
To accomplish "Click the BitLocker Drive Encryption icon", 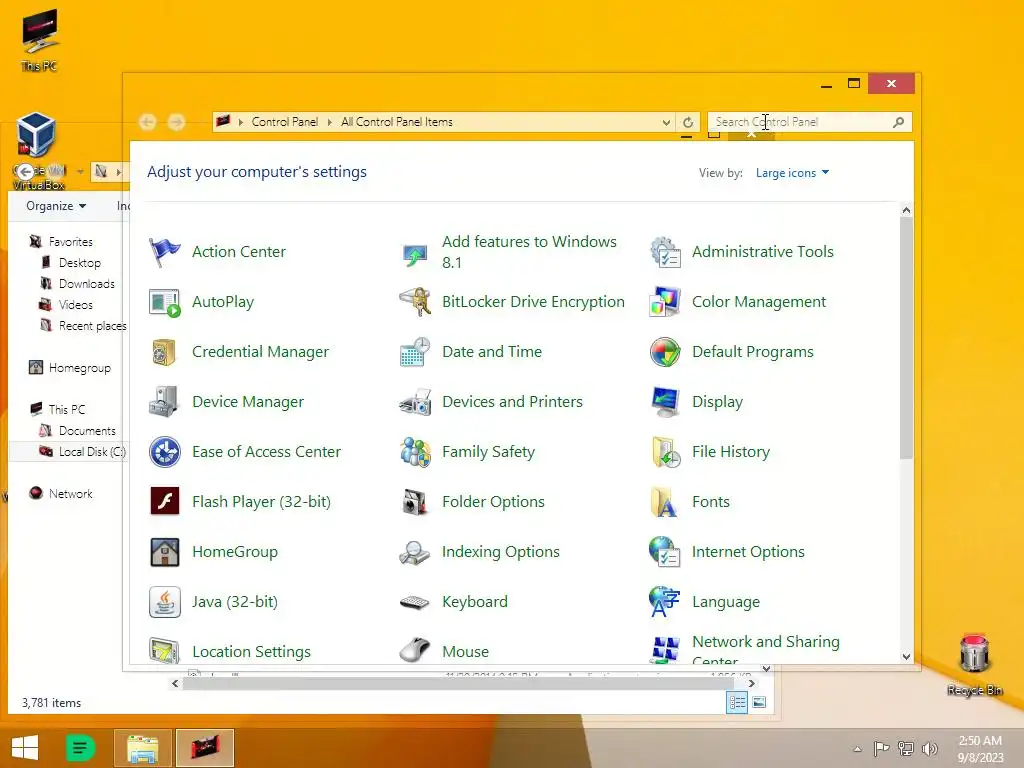I will pyautogui.click(x=415, y=302).
